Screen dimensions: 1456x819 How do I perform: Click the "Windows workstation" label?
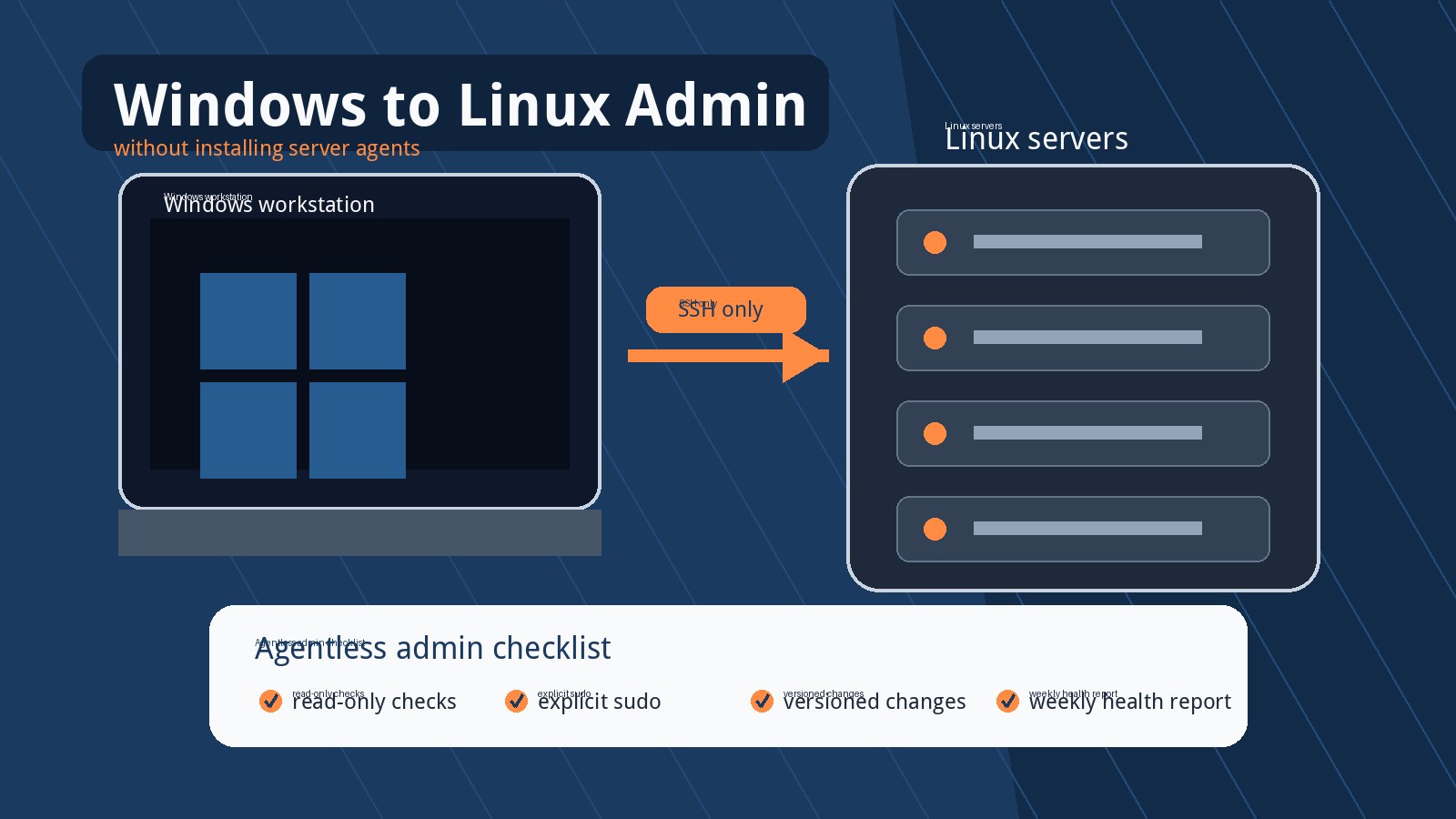pyautogui.click(x=269, y=205)
